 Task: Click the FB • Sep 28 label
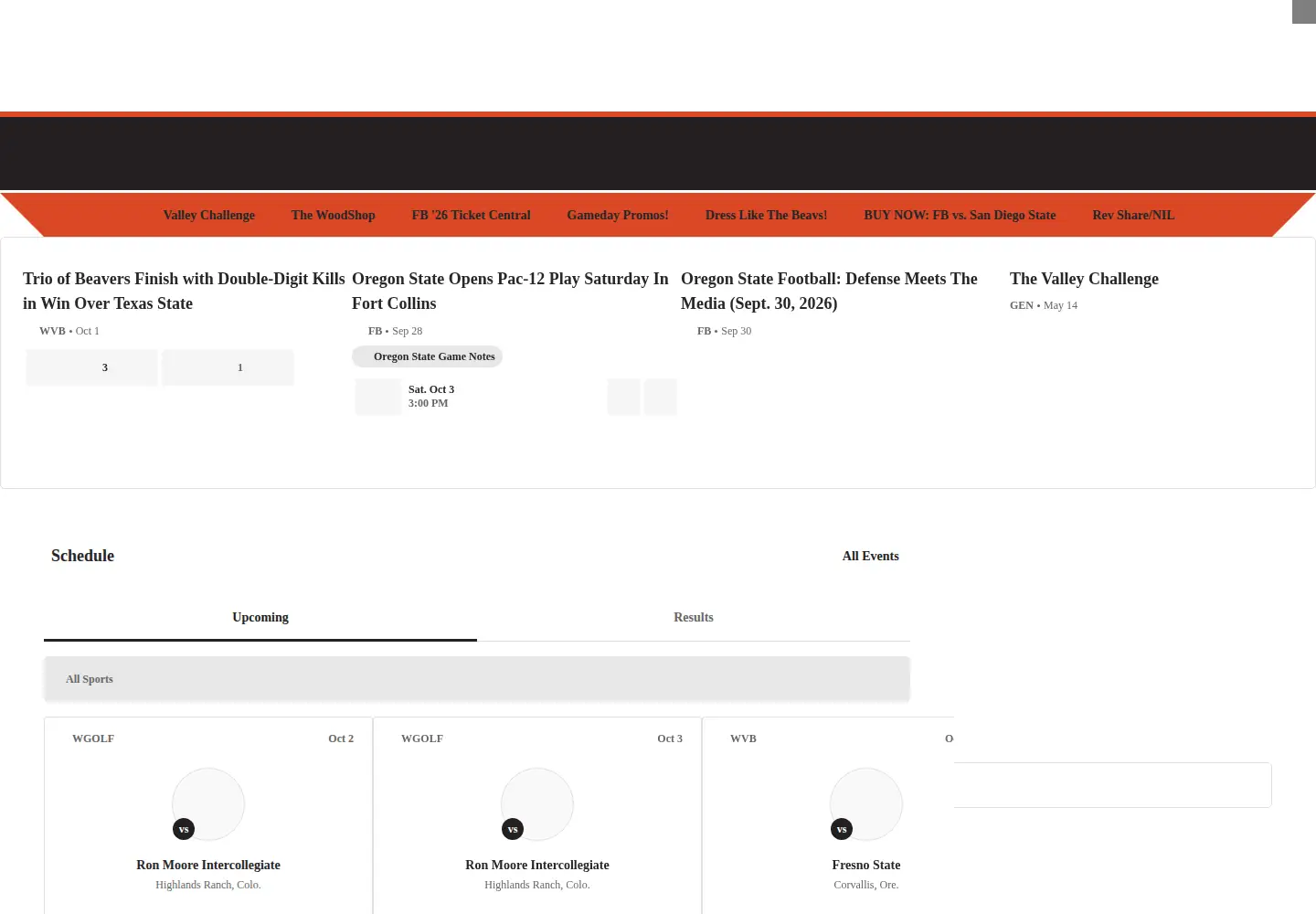(x=395, y=331)
